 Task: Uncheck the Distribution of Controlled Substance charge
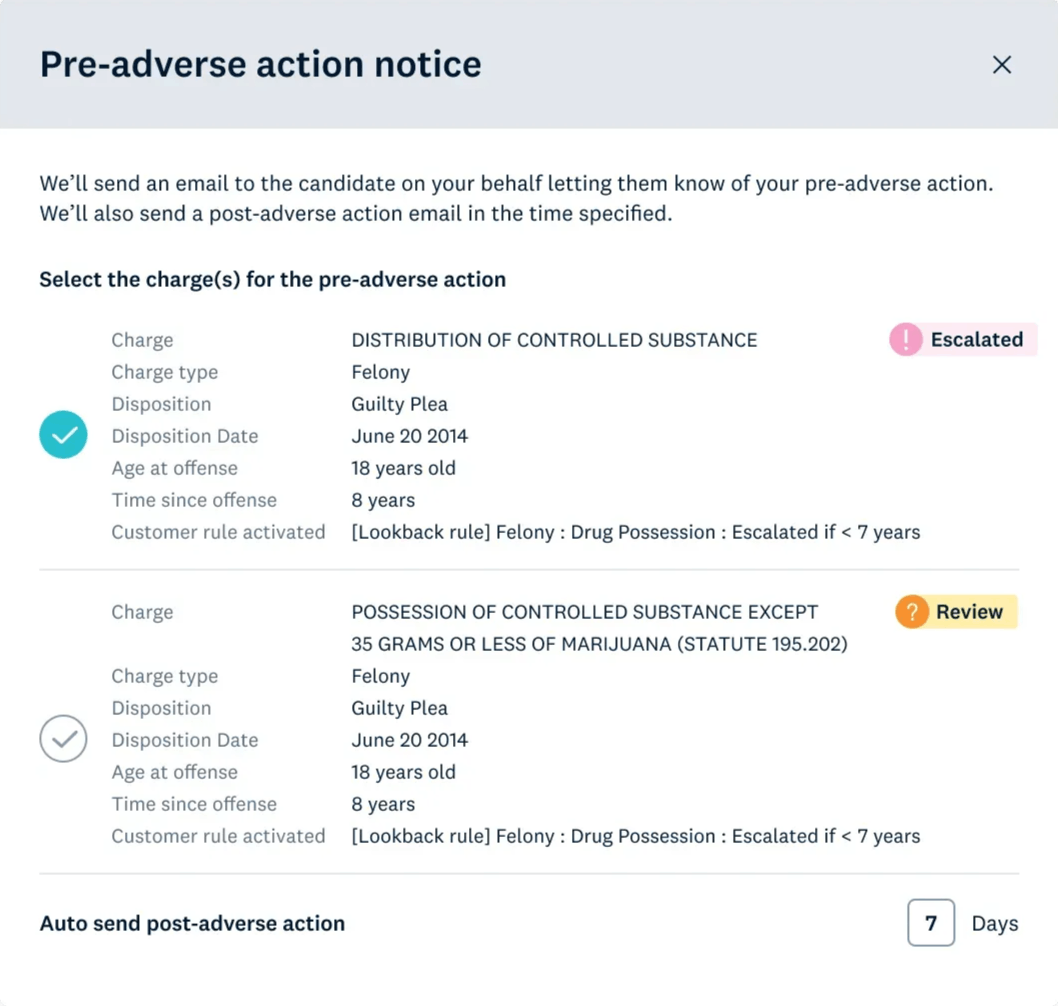tap(63, 436)
